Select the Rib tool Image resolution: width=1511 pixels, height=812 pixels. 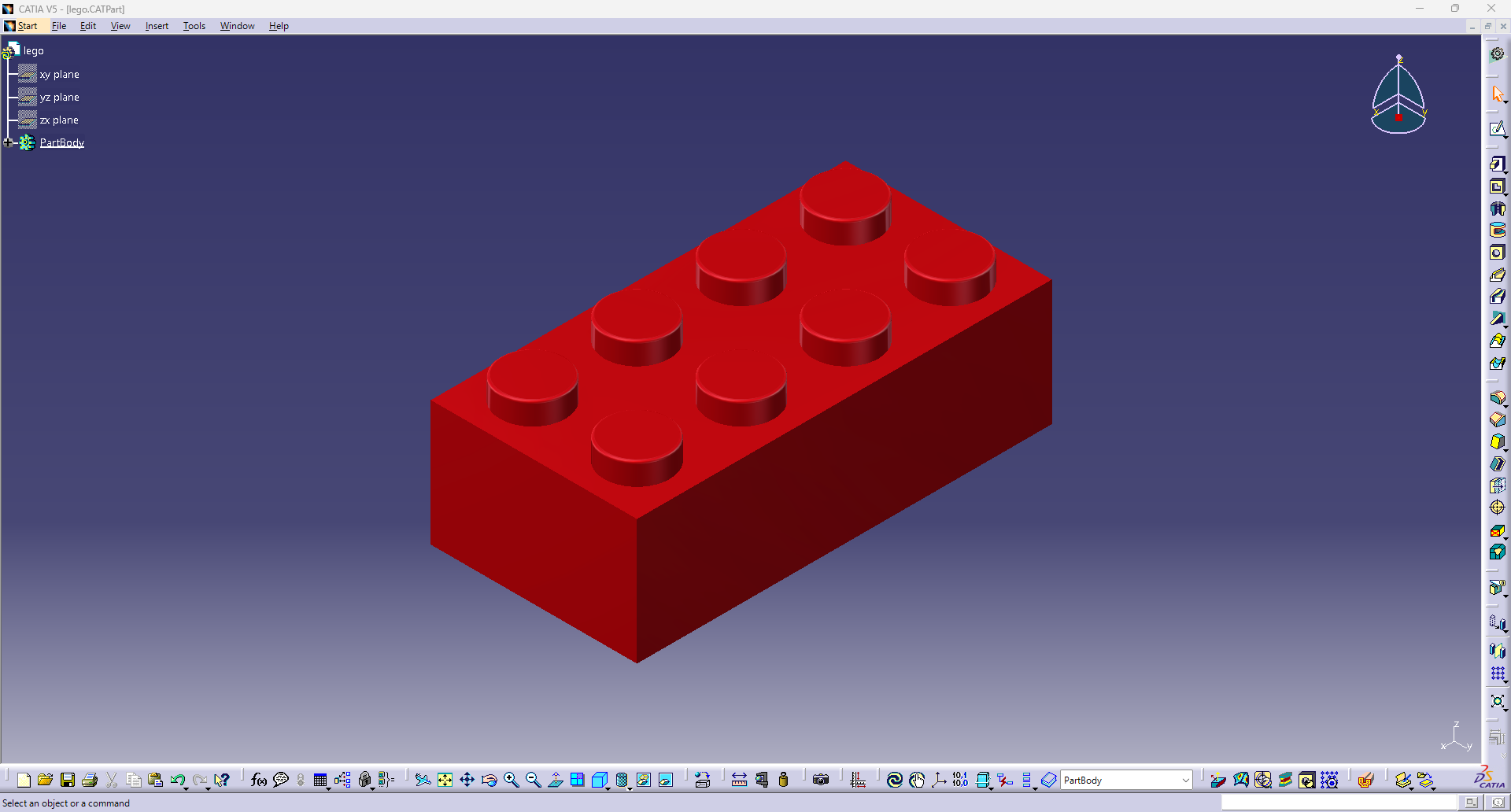click(1497, 275)
